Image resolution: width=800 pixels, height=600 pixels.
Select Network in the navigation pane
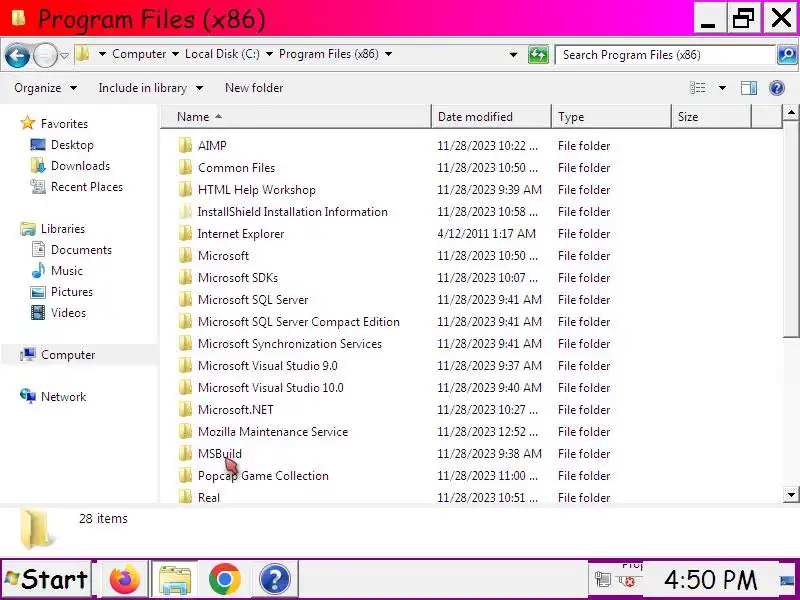click(x=63, y=396)
